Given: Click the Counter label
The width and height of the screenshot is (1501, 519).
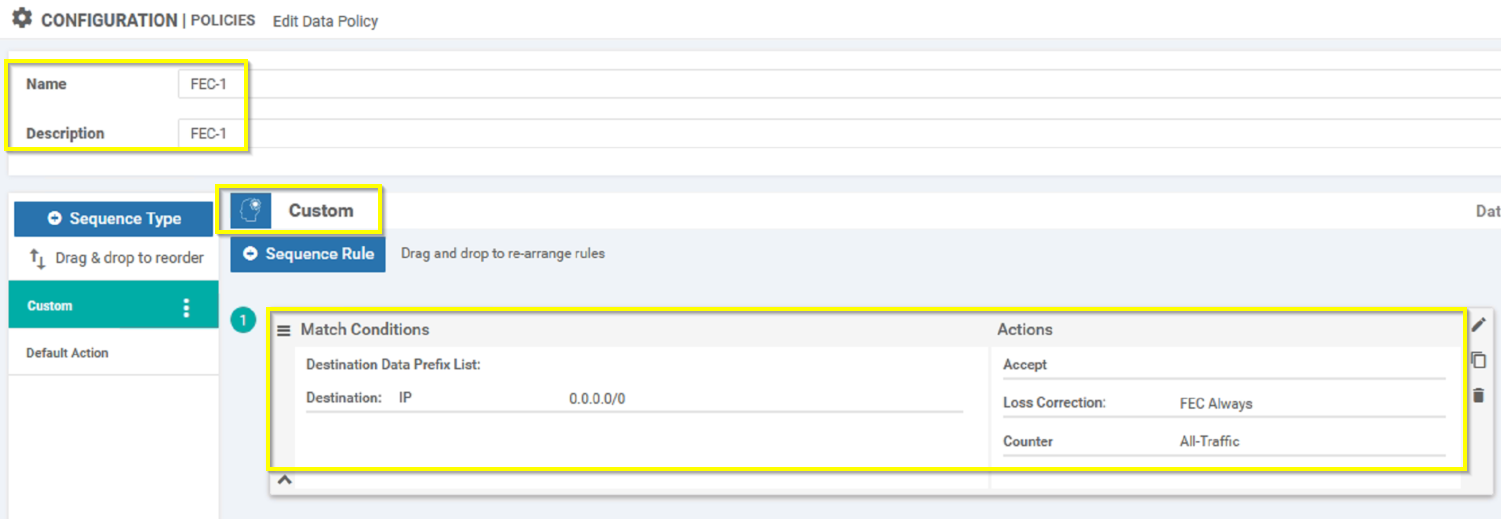Looking at the screenshot, I should tap(1028, 441).
